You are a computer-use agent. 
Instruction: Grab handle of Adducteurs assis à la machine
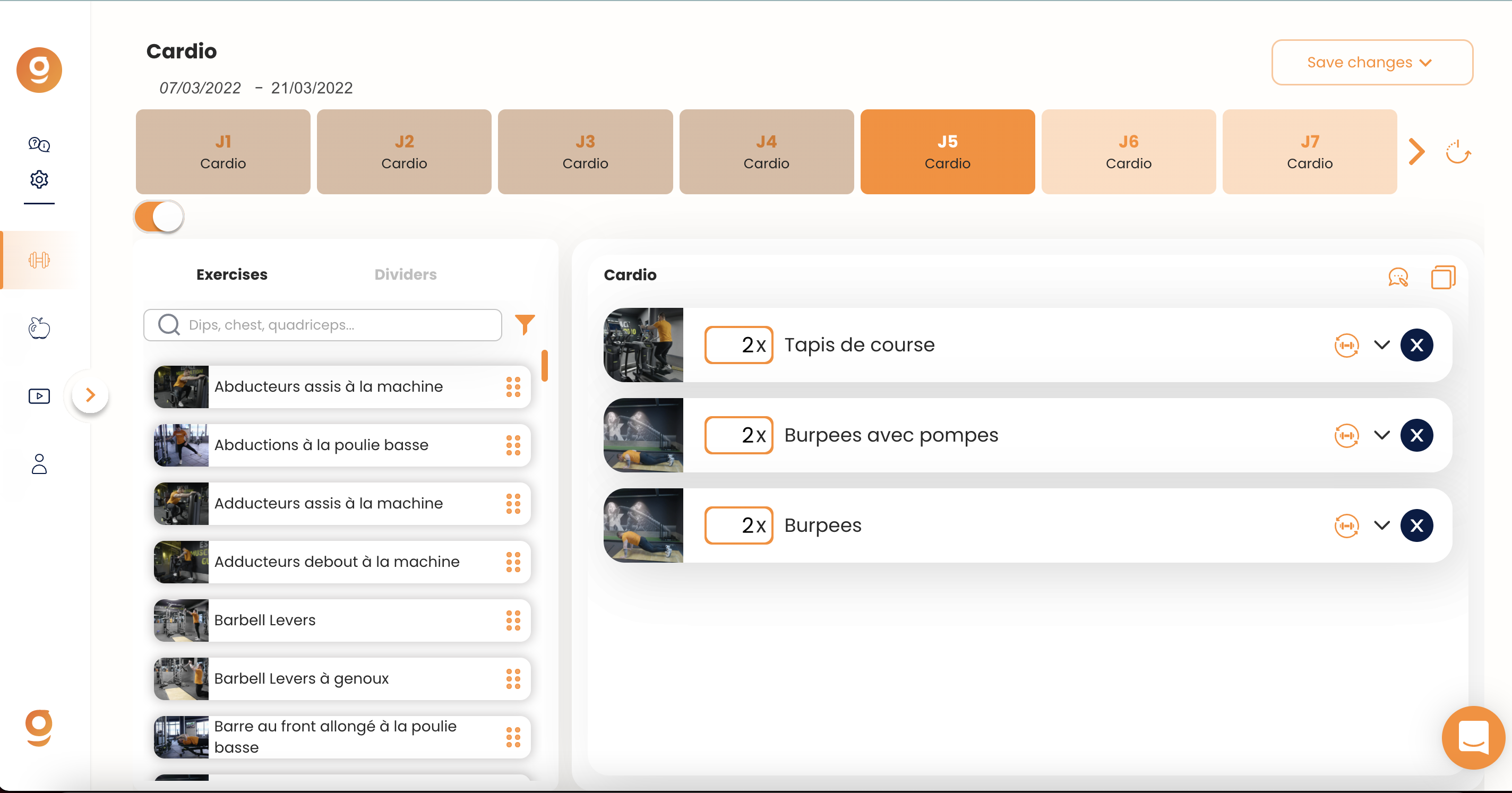(x=513, y=504)
